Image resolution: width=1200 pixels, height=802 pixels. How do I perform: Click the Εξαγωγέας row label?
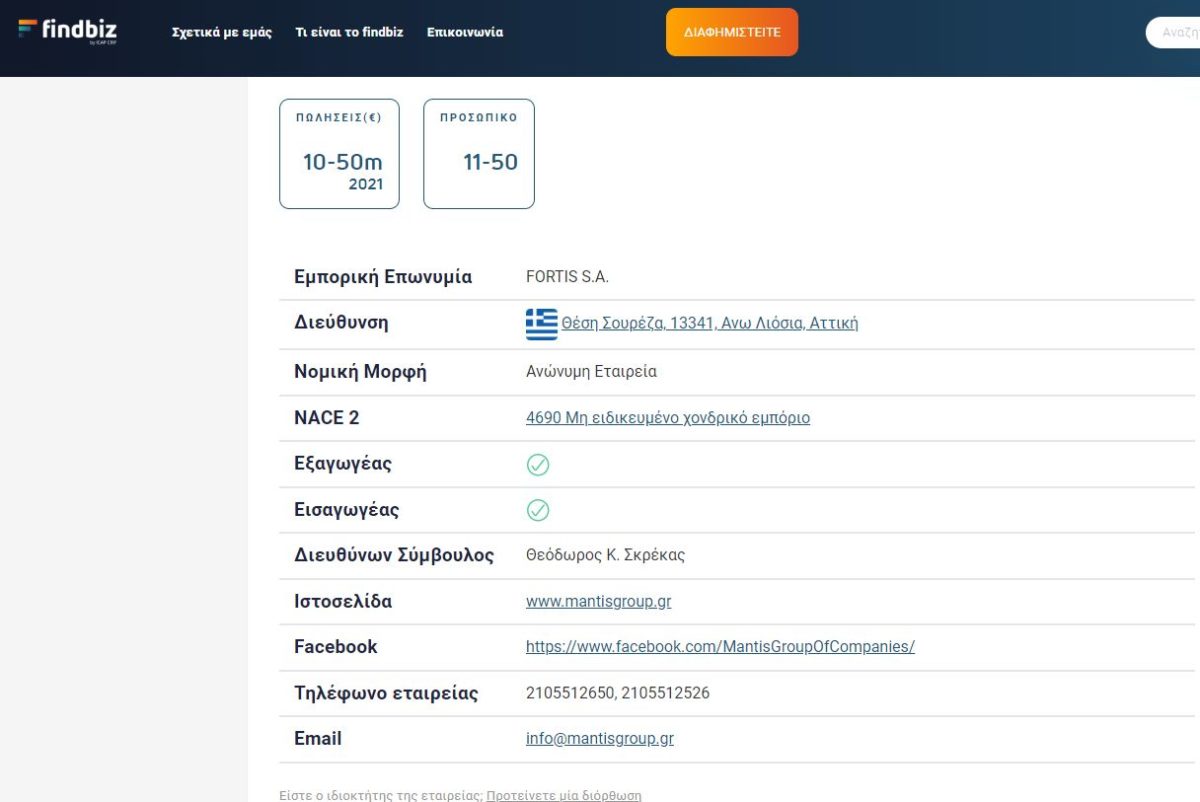(343, 464)
